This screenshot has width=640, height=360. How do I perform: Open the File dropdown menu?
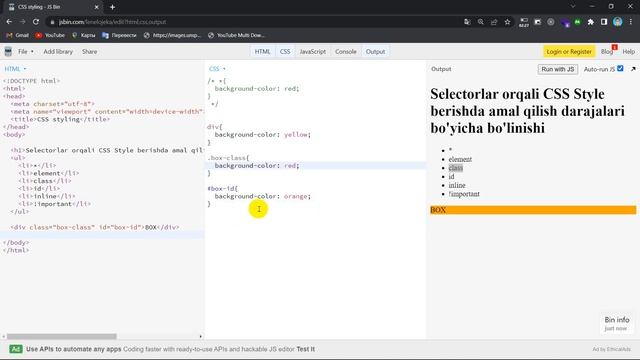click(x=26, y=51)
